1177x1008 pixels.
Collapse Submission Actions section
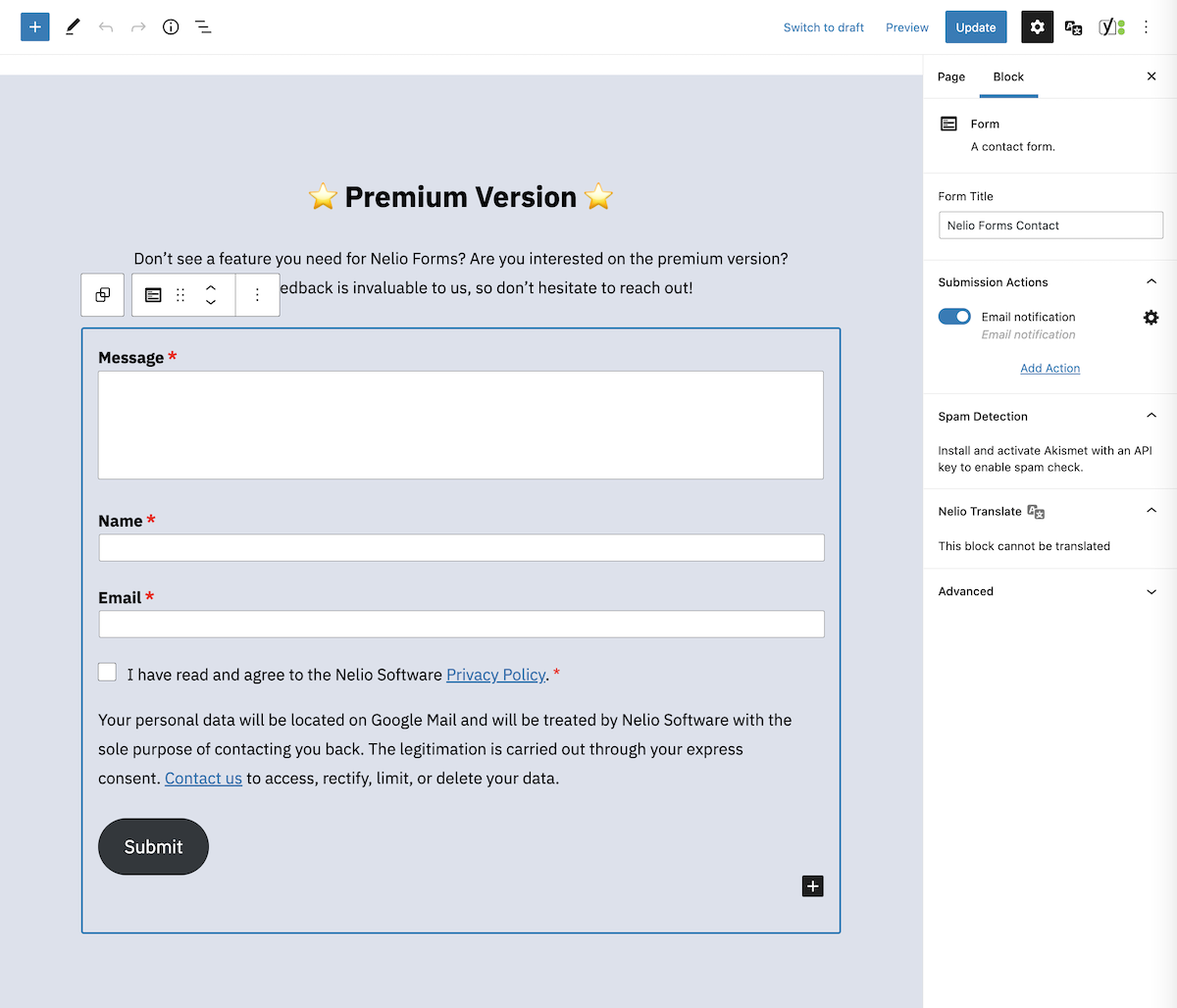(1151, 281)
